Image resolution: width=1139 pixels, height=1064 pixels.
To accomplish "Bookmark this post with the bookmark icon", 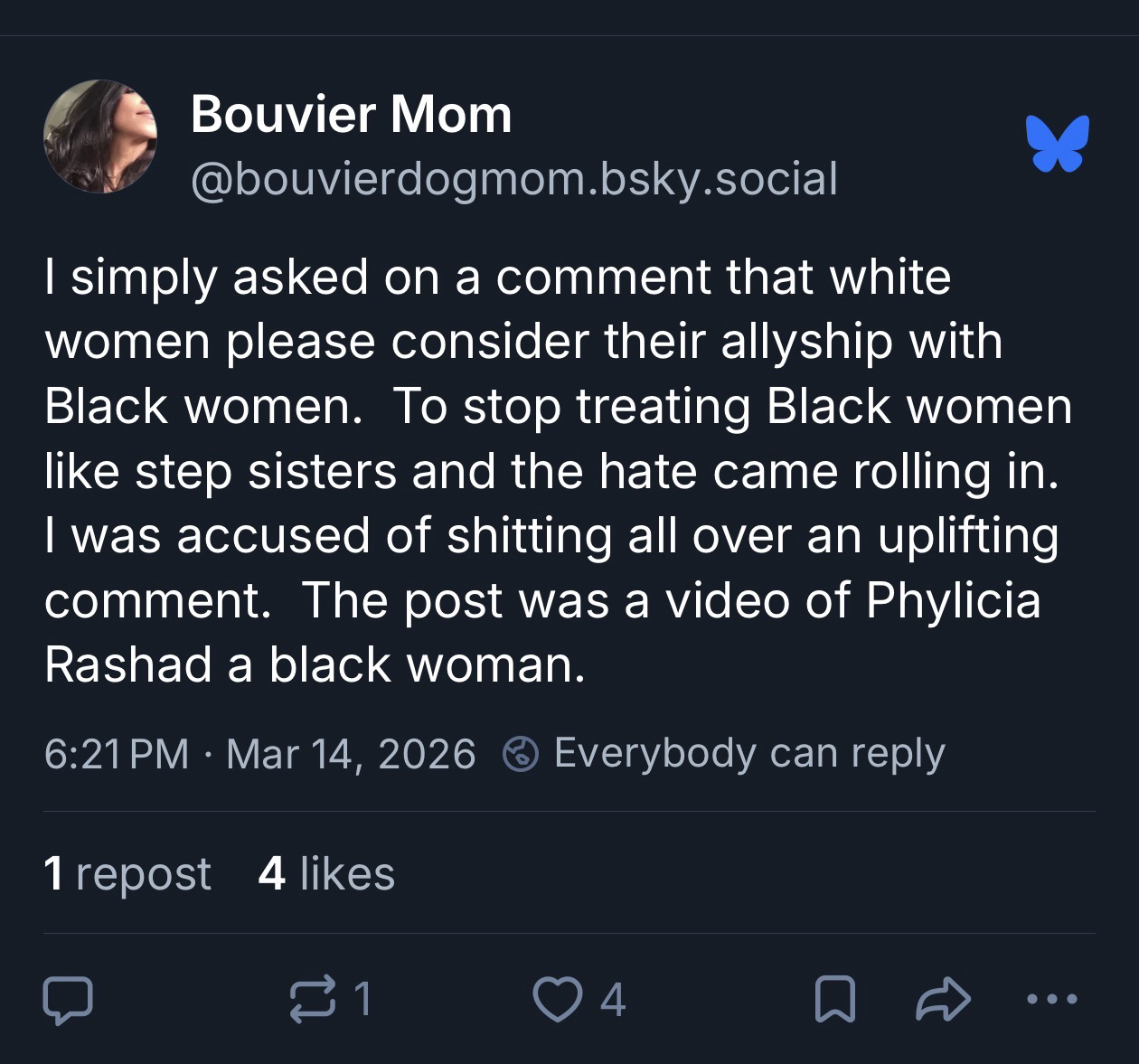I will 835,1000.
